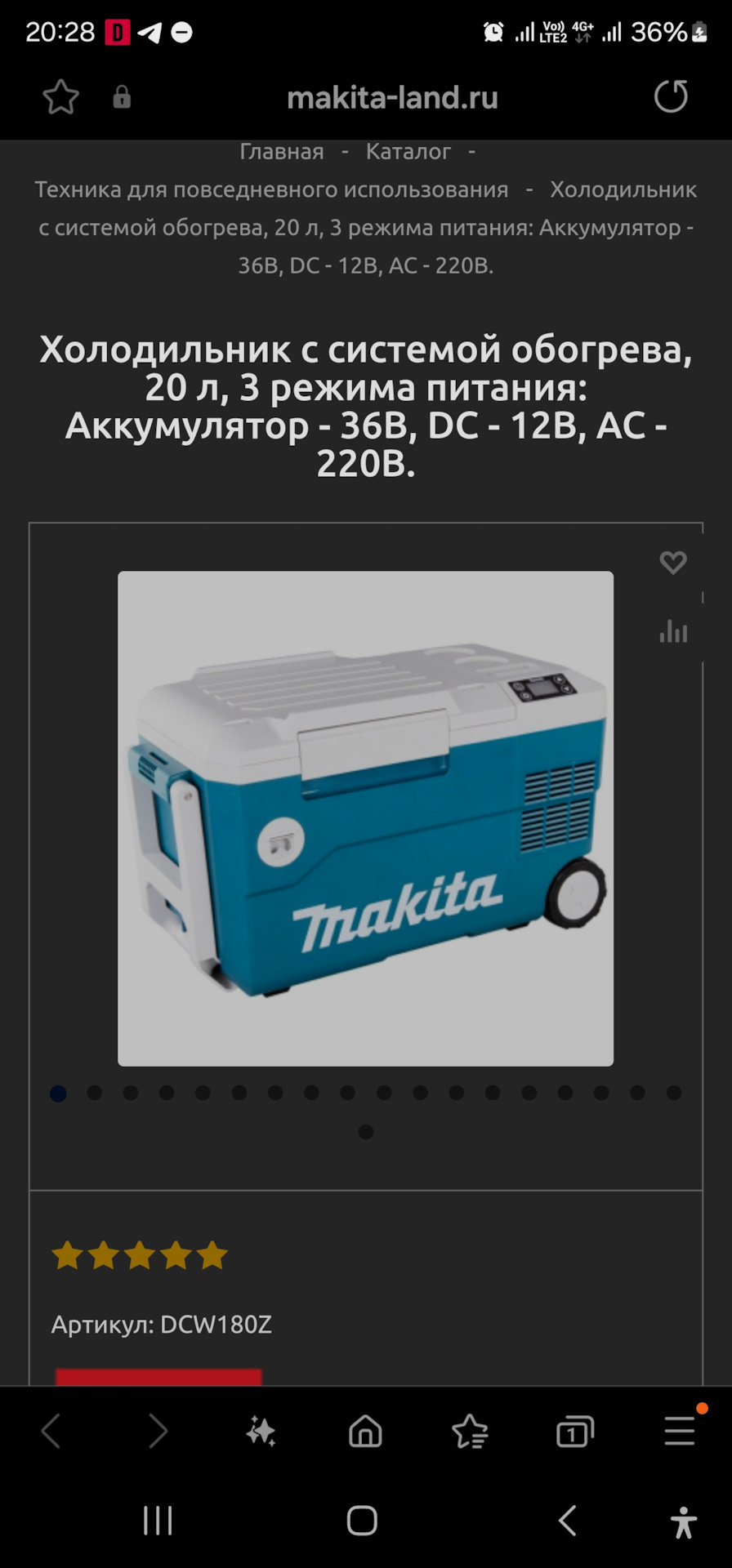The height and width of the screenshot is (1568, 732).
Task: Add product to comparison with chart icon
Action: [x=673, y=630]
